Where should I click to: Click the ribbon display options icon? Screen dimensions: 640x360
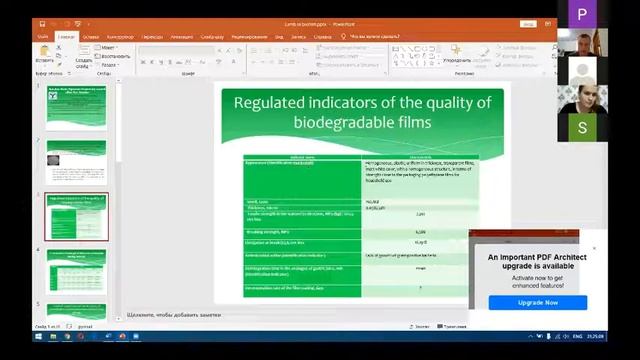coord(548,24)
